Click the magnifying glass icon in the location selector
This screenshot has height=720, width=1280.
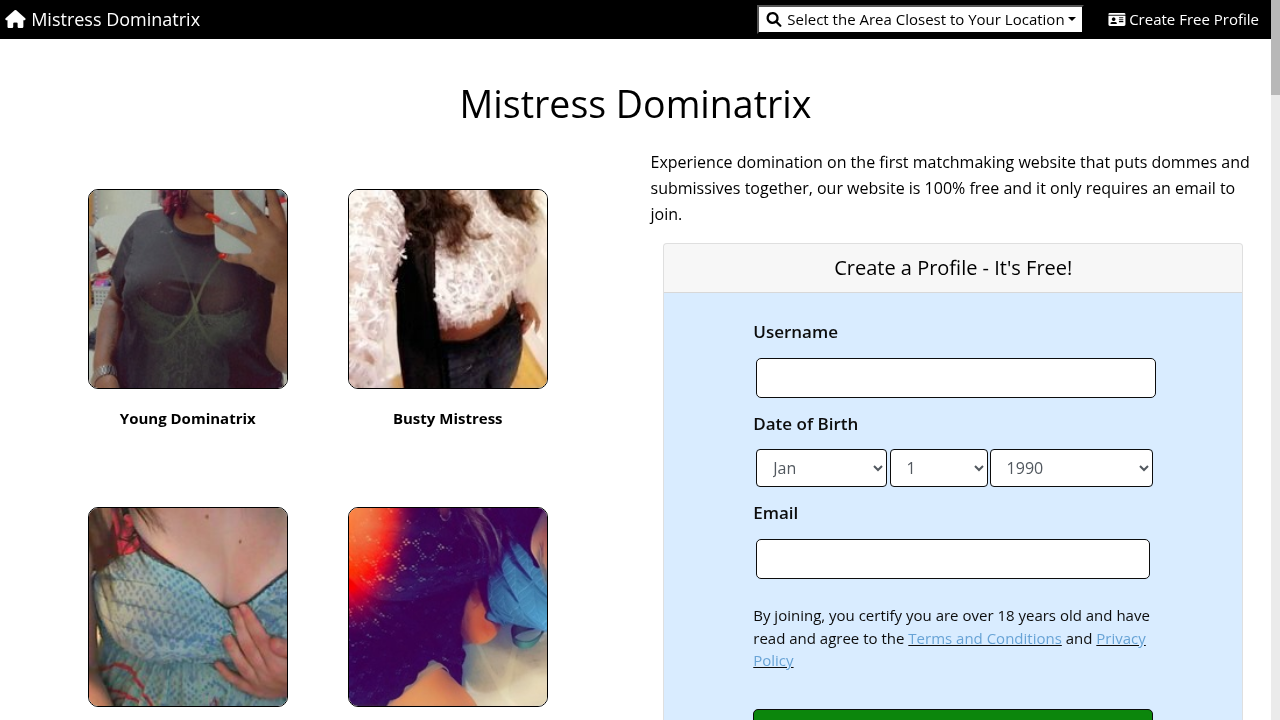click(773, 19)
